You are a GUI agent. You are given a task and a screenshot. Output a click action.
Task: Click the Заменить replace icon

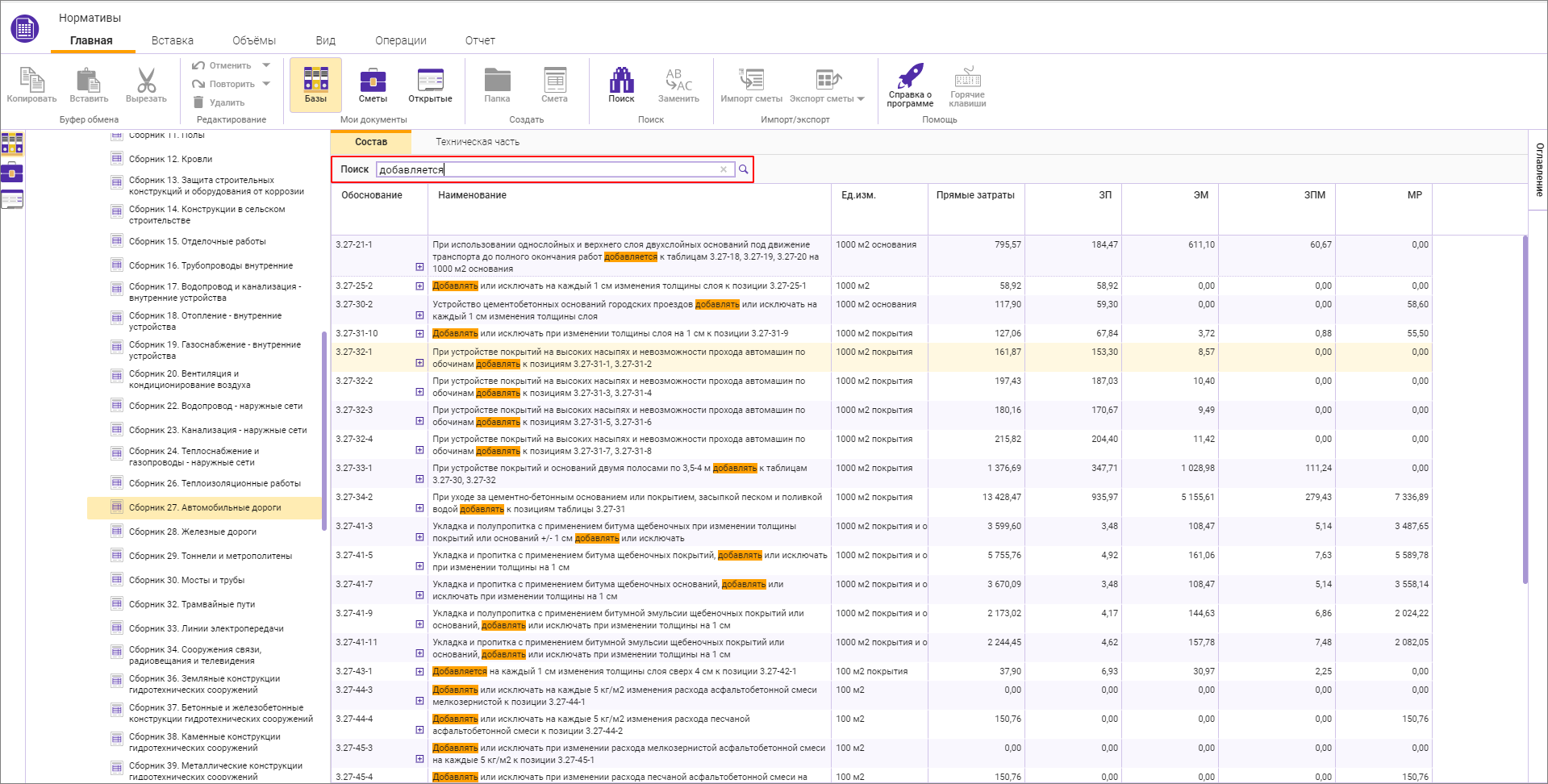pos(678,80)
